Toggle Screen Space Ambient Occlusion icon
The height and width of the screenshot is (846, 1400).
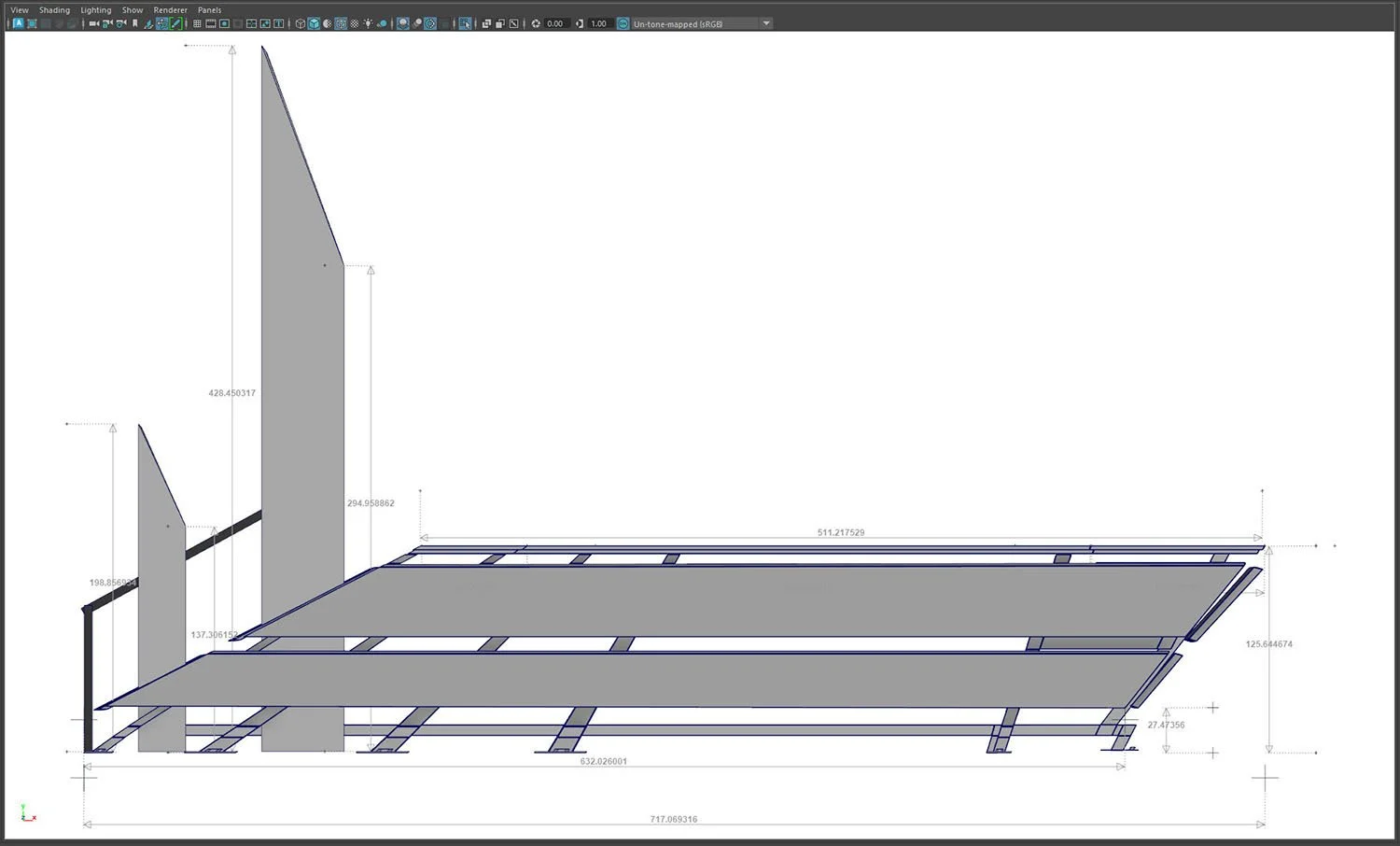pos(403,23)
